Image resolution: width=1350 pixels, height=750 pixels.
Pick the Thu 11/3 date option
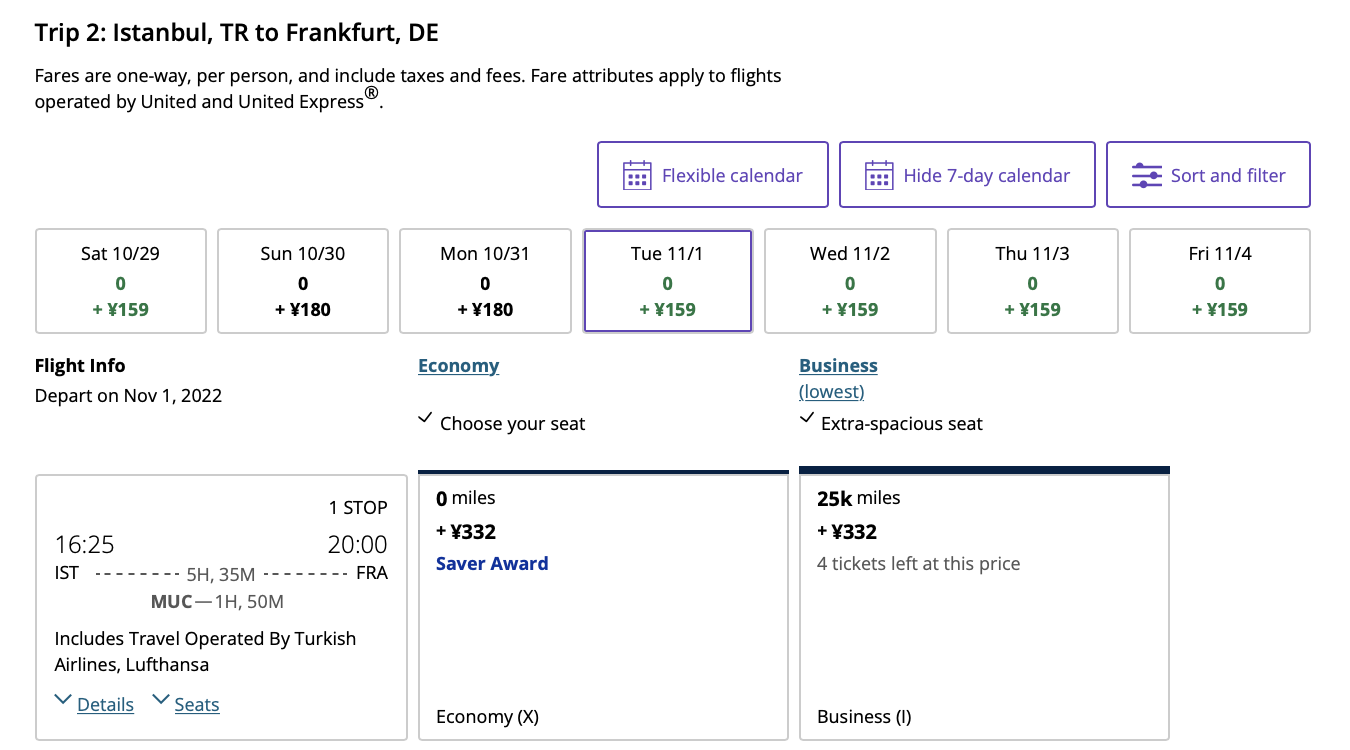[1032, 281]
